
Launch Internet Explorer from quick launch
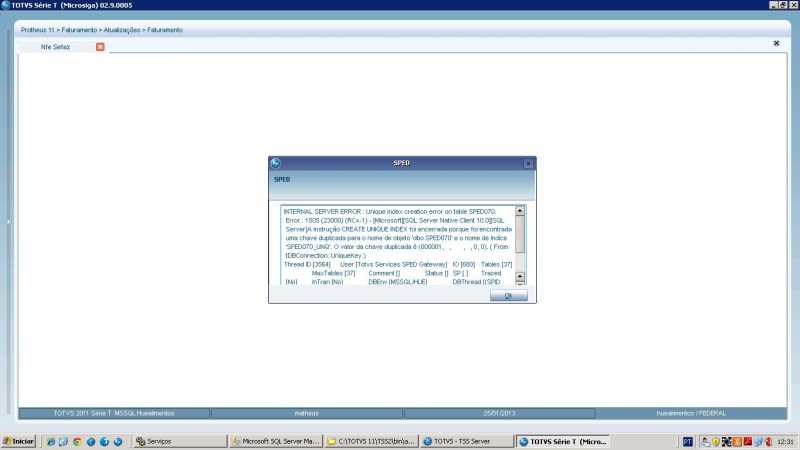point(51,442)
